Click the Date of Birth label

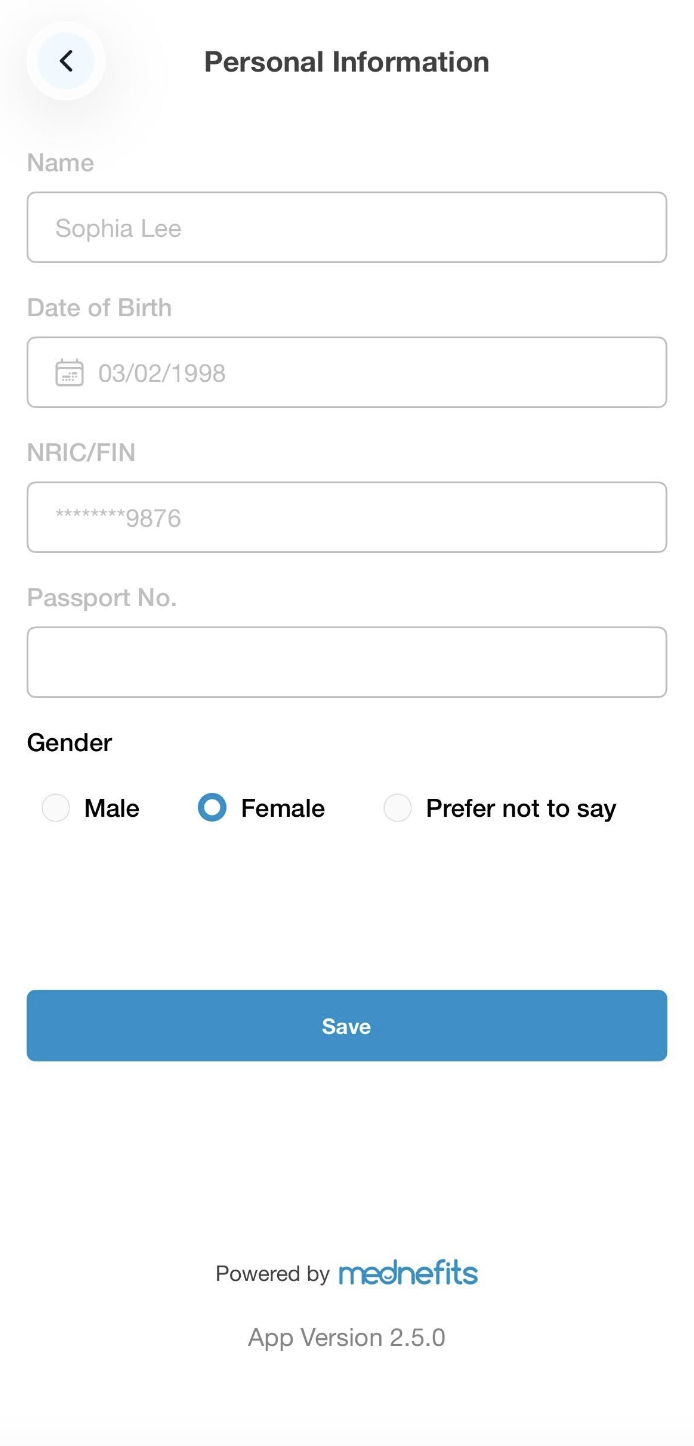click(x=99, y=308)
